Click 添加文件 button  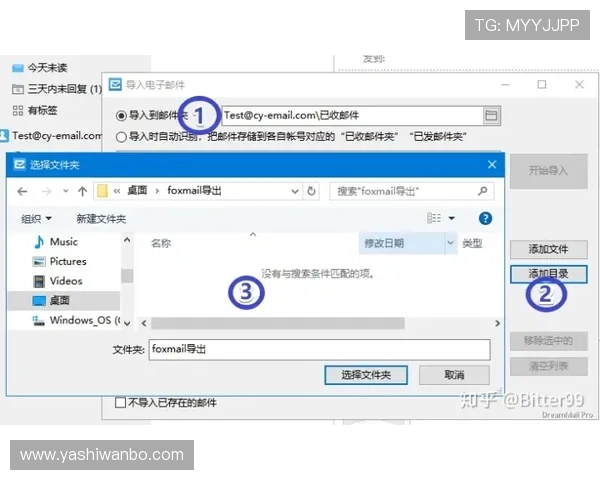548,249
